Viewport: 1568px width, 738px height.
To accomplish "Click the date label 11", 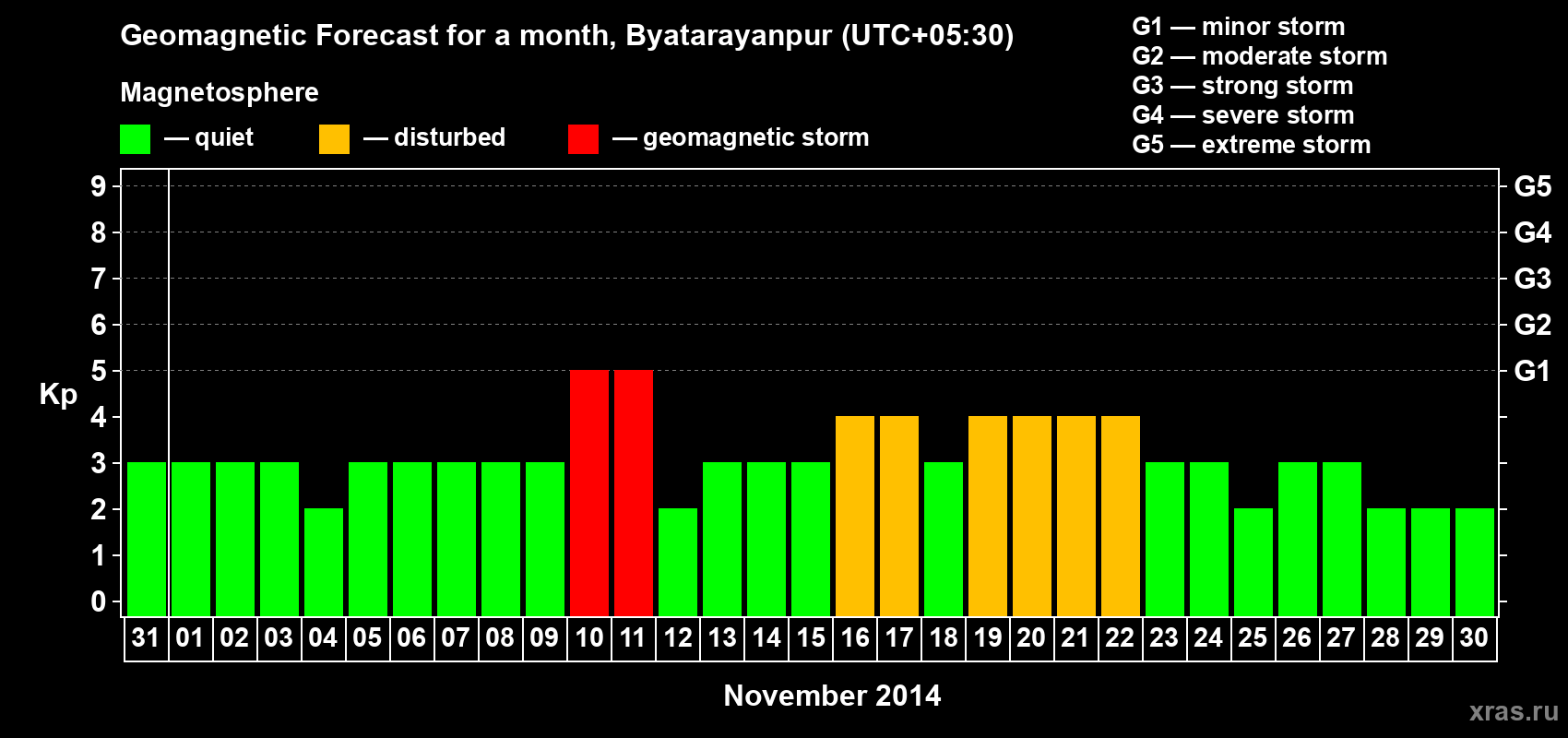I will pyautogui.click(x=633, y=637).
